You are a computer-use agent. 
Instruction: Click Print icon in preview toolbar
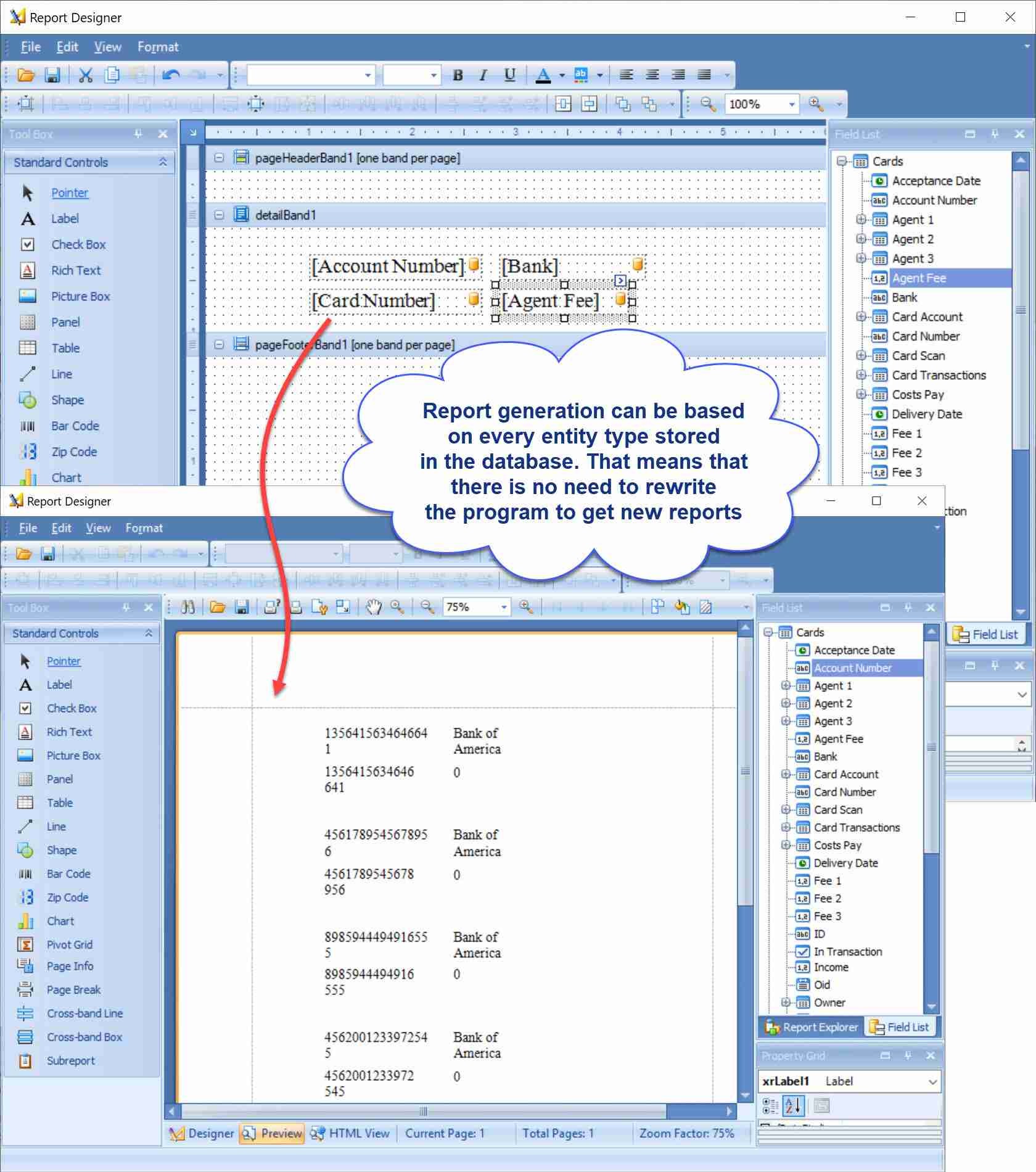(x=296, y=607)
